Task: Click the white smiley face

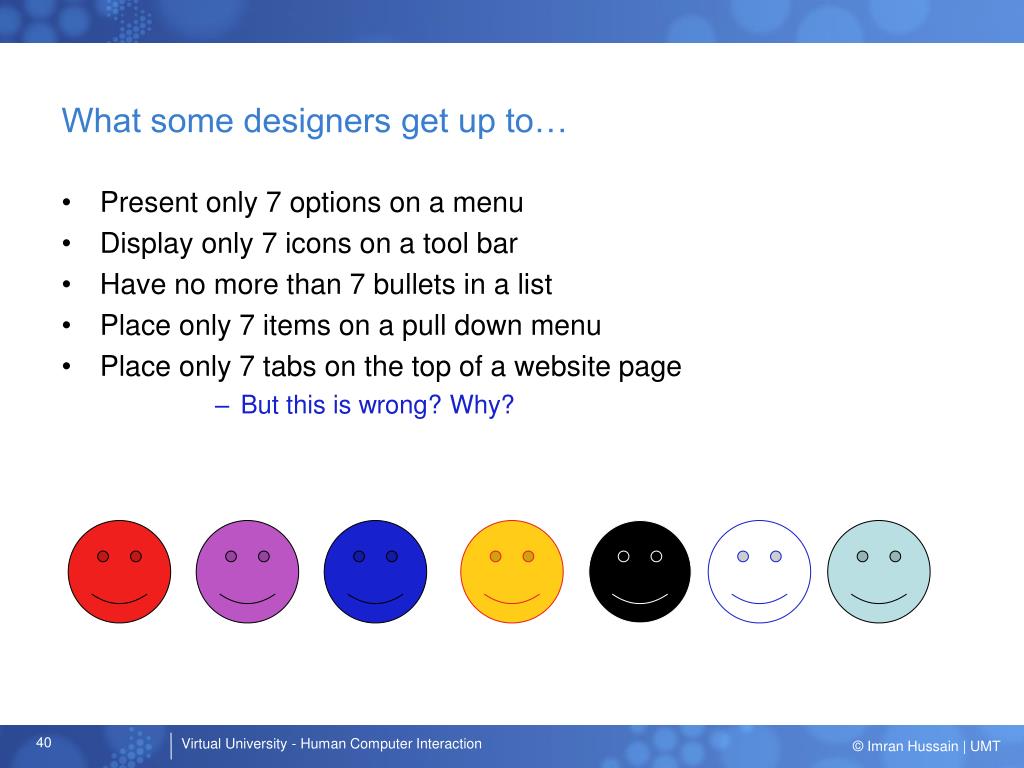Action: (760, 571)
